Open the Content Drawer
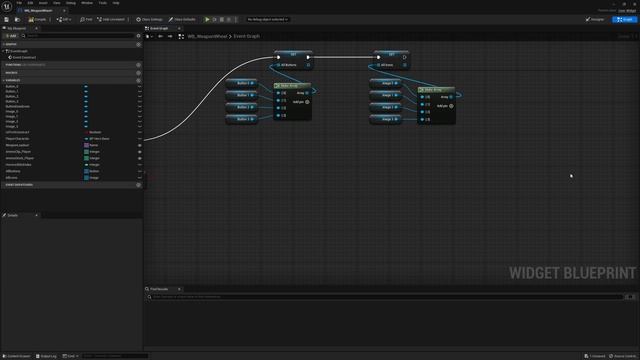The image size is (640, 360). [17, 356]
